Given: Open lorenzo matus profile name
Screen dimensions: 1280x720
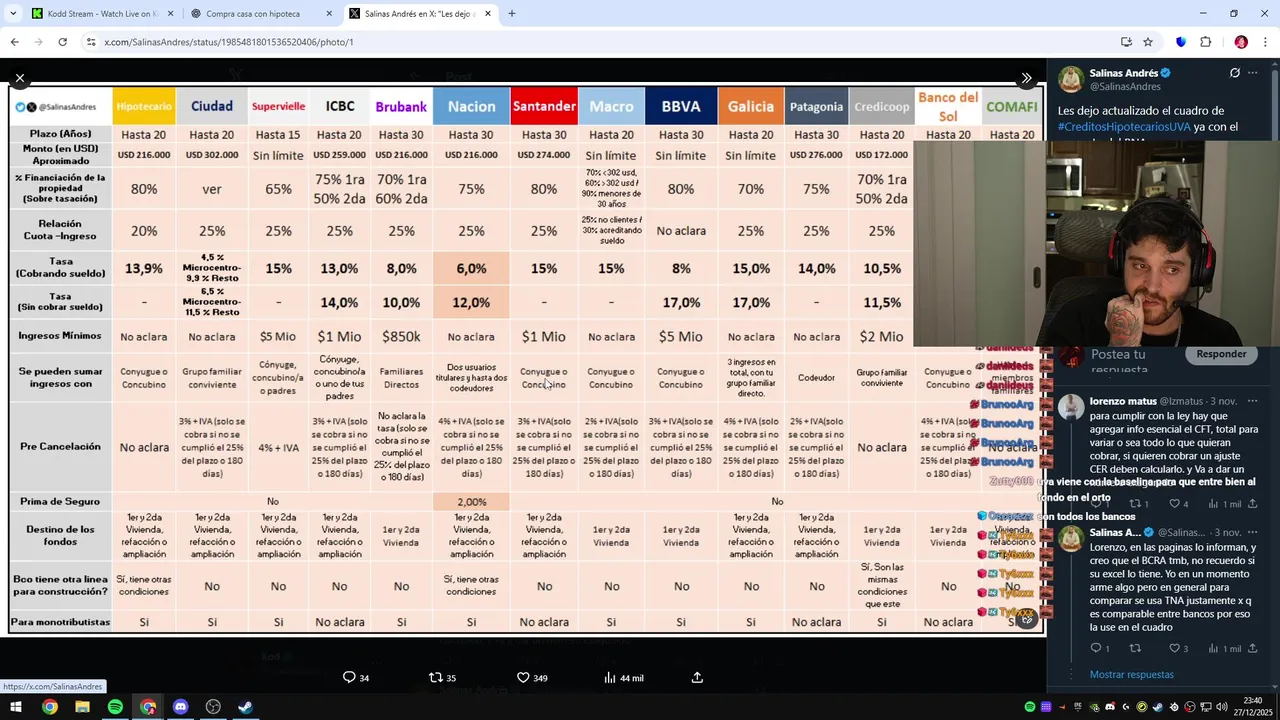Looking at the screenshot, I should point(1123,401).
